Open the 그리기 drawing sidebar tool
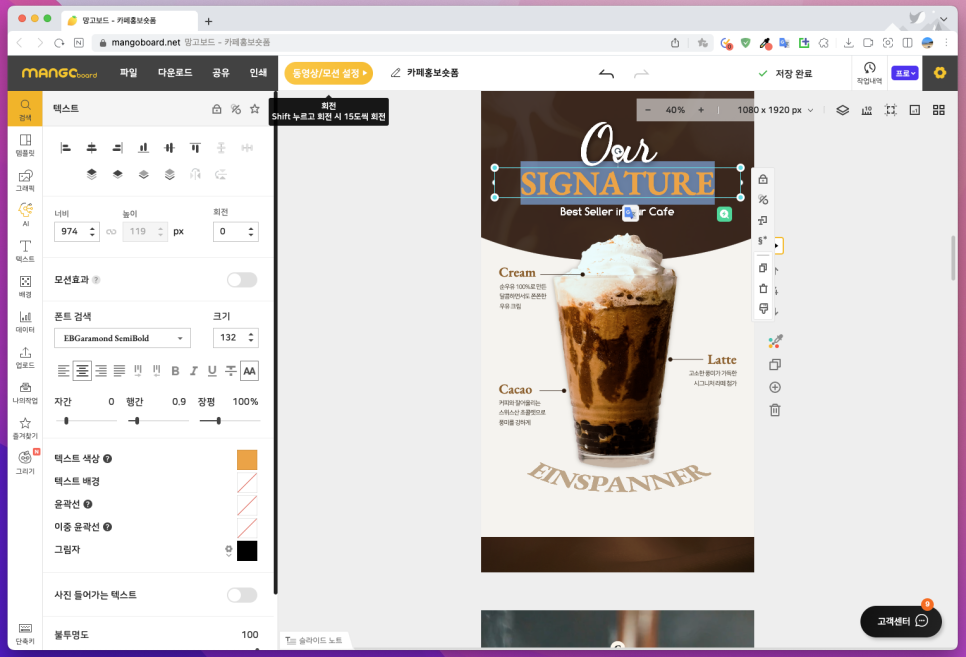The height and width of the screenshot is (657, 966). pos(25,462)
